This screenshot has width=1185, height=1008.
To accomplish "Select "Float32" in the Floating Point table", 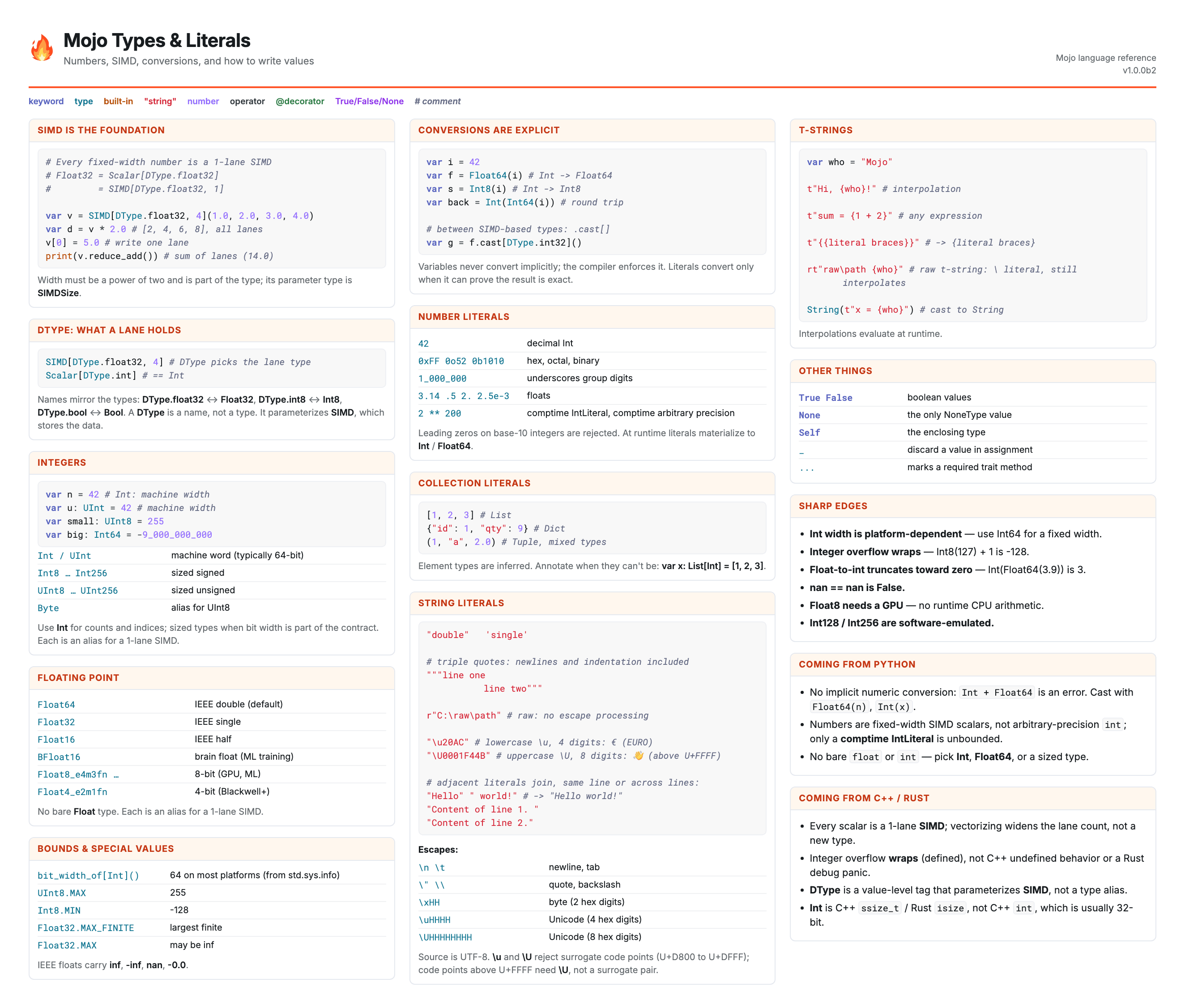I will coord(56,722).
